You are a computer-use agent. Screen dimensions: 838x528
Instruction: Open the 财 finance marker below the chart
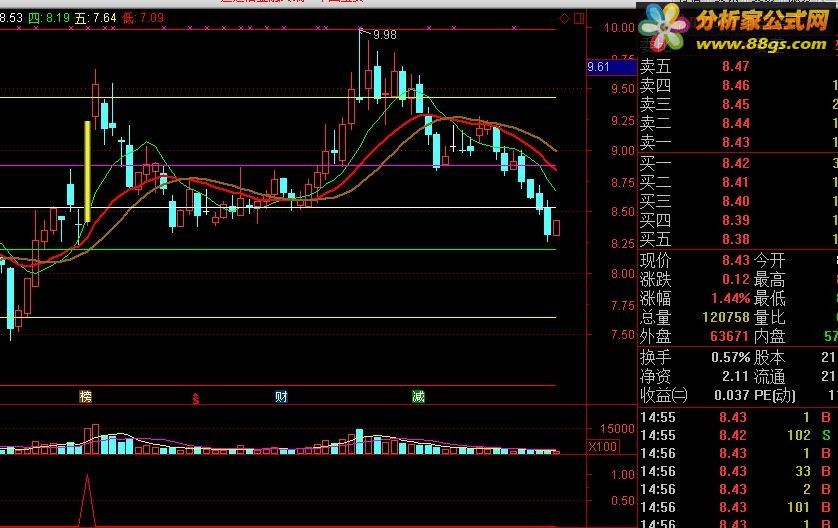[x=282, y=397]
